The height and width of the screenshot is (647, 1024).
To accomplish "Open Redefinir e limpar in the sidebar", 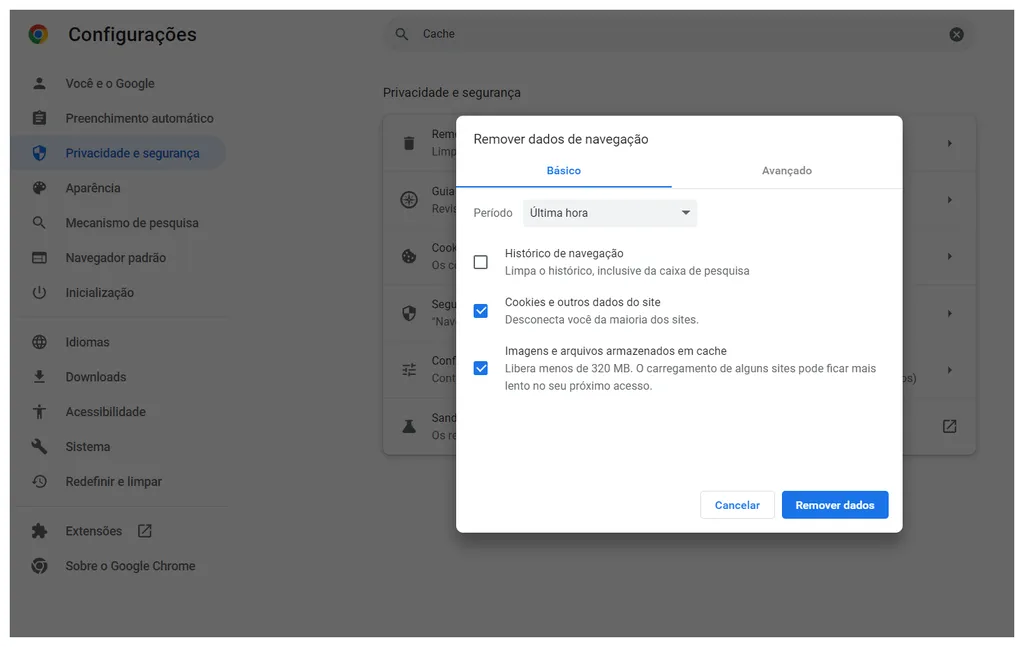I will click(x=113, y=482).
